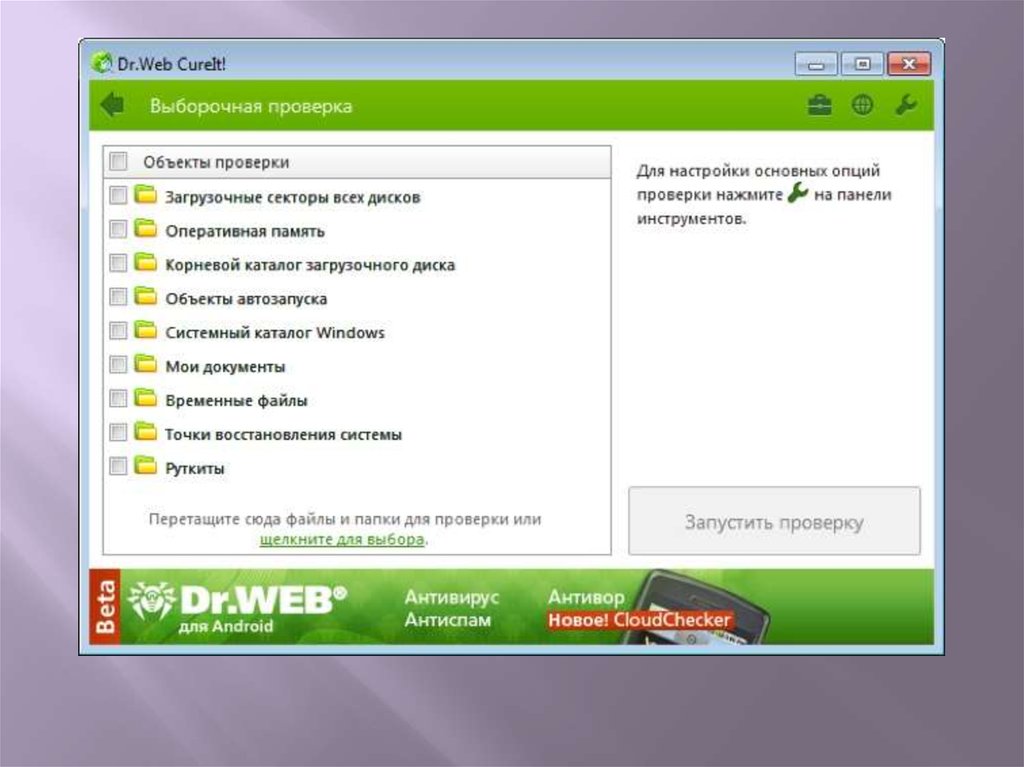Click the Dr.WEB spider logo in banner
Viewport: 1024px width, 767px height.
pyautogui.click(x=151, y=601)
